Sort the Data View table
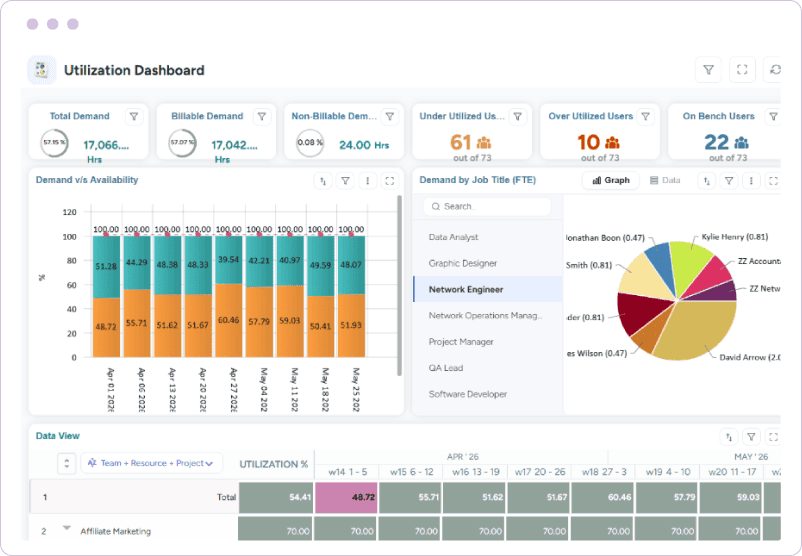The height and width of the screenshot is (556, 802). (729, 437)
